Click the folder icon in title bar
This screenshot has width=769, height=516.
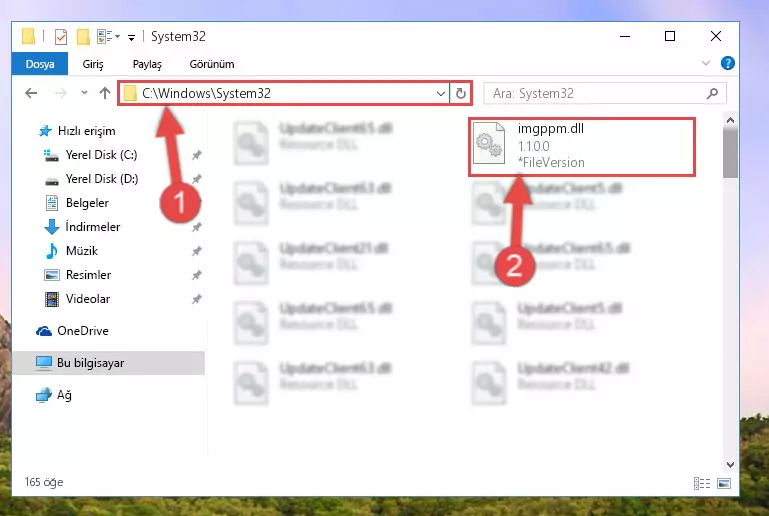(x=28, y=36)
